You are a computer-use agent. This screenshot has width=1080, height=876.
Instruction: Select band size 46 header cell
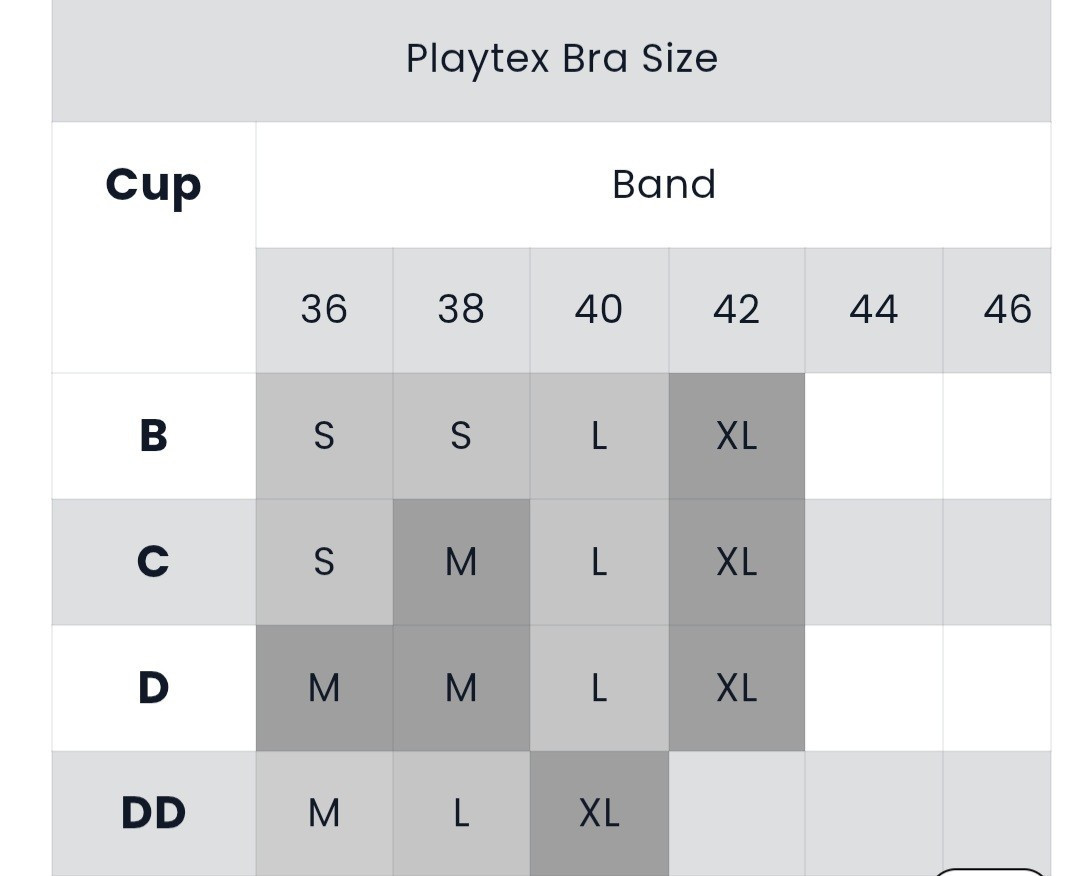[997, 310]
